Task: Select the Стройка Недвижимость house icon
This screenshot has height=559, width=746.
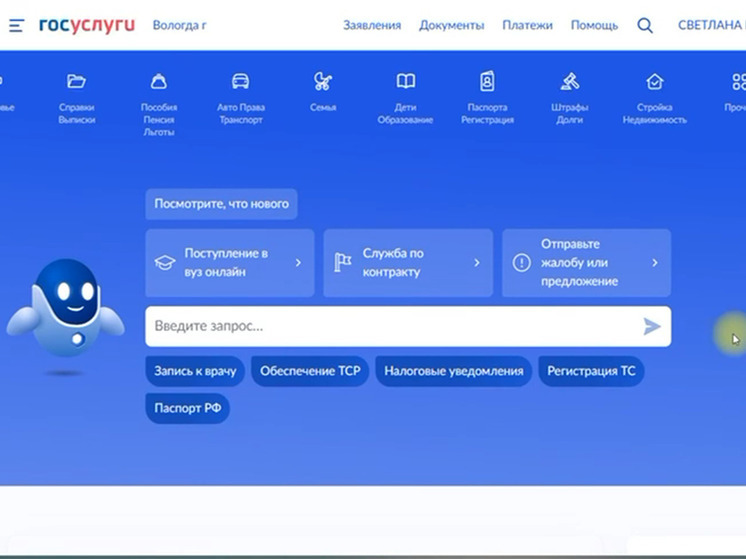Action: click(655, 81)
